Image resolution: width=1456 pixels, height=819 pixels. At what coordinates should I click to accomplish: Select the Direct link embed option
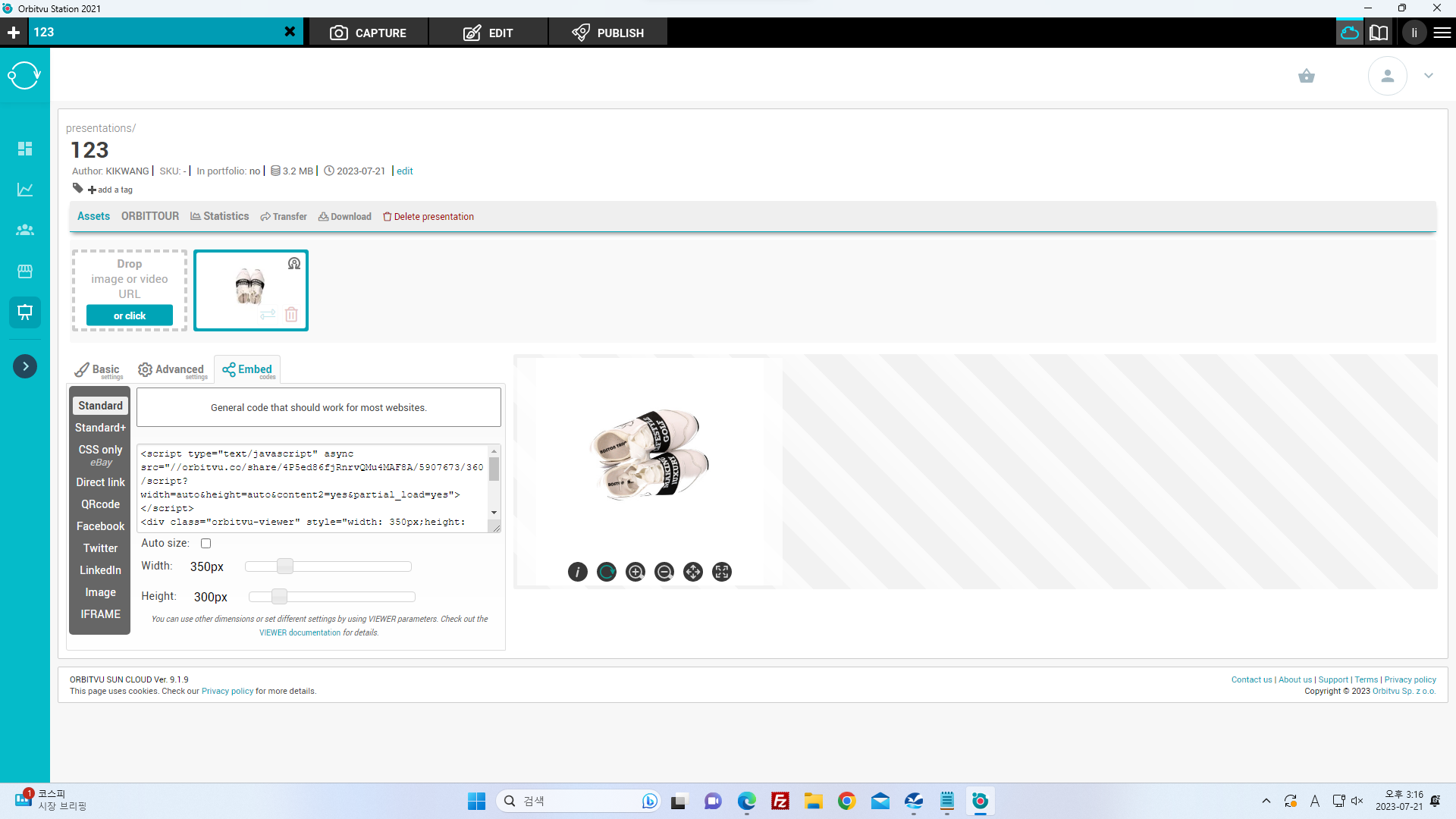click(100, 482)
